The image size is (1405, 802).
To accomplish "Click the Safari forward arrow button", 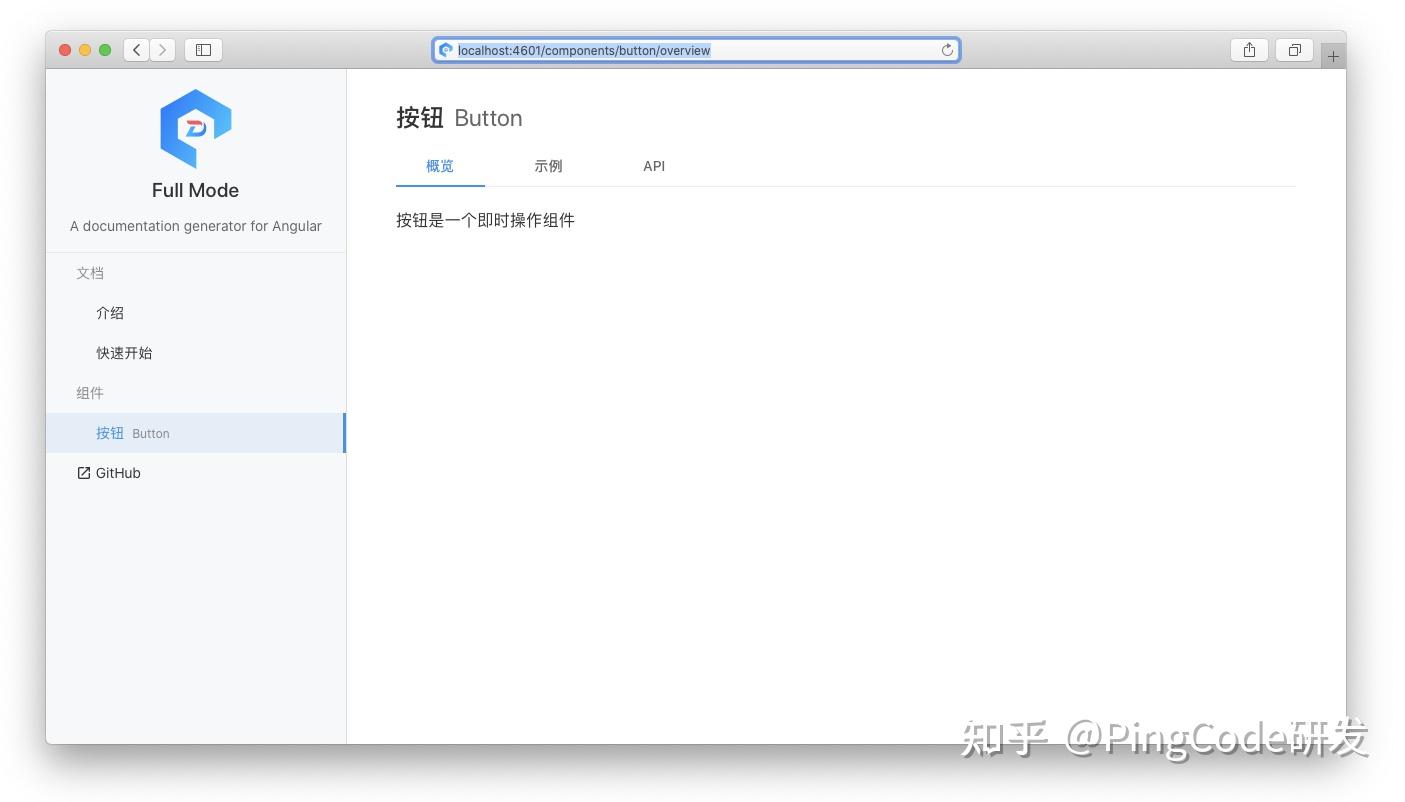I will click(163, 50).
